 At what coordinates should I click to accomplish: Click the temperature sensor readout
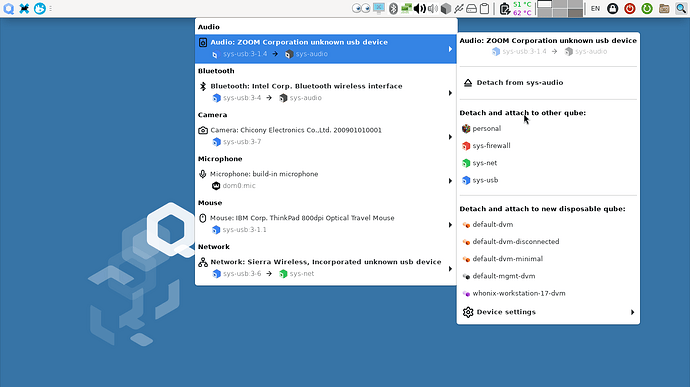coord(522,8)
